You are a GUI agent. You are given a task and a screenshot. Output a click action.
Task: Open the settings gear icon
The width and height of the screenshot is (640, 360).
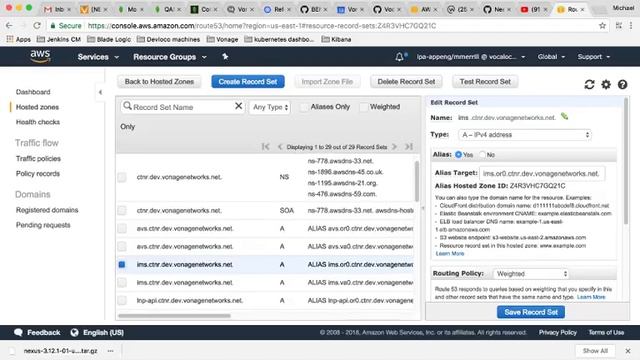pos(606,84)
